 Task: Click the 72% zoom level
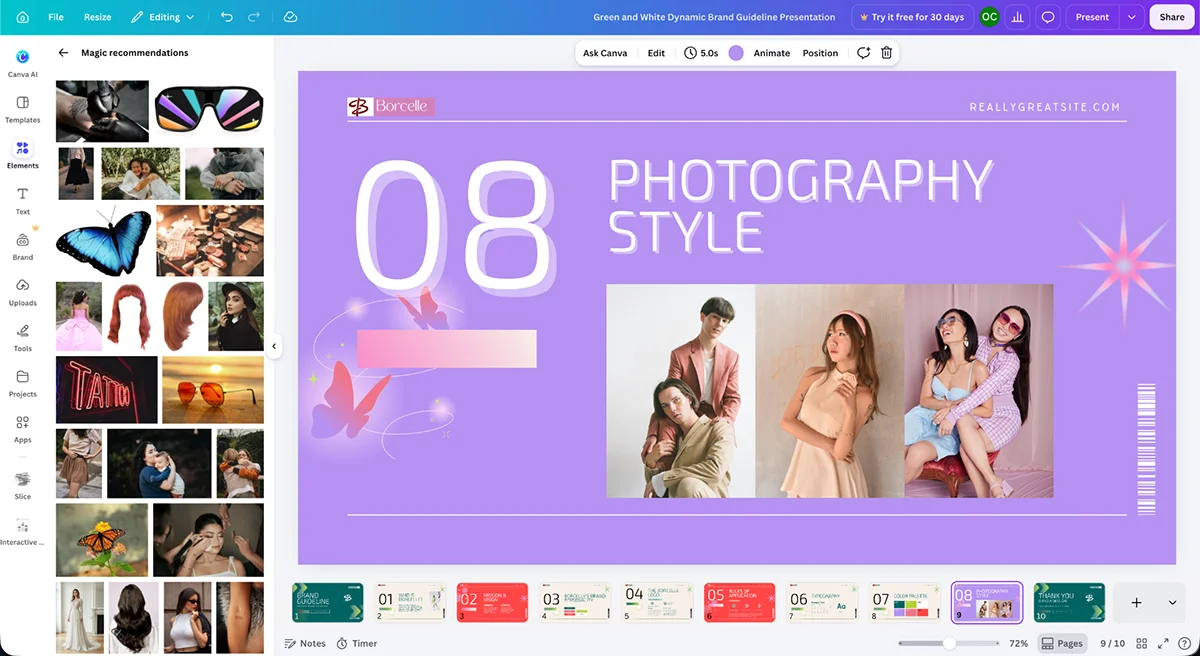pyautogui.click(x=1018, y=643)
